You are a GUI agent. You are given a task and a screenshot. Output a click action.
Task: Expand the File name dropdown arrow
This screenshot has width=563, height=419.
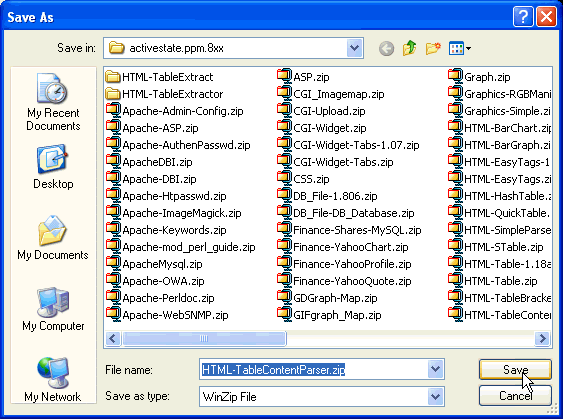[x=435, y=369]
